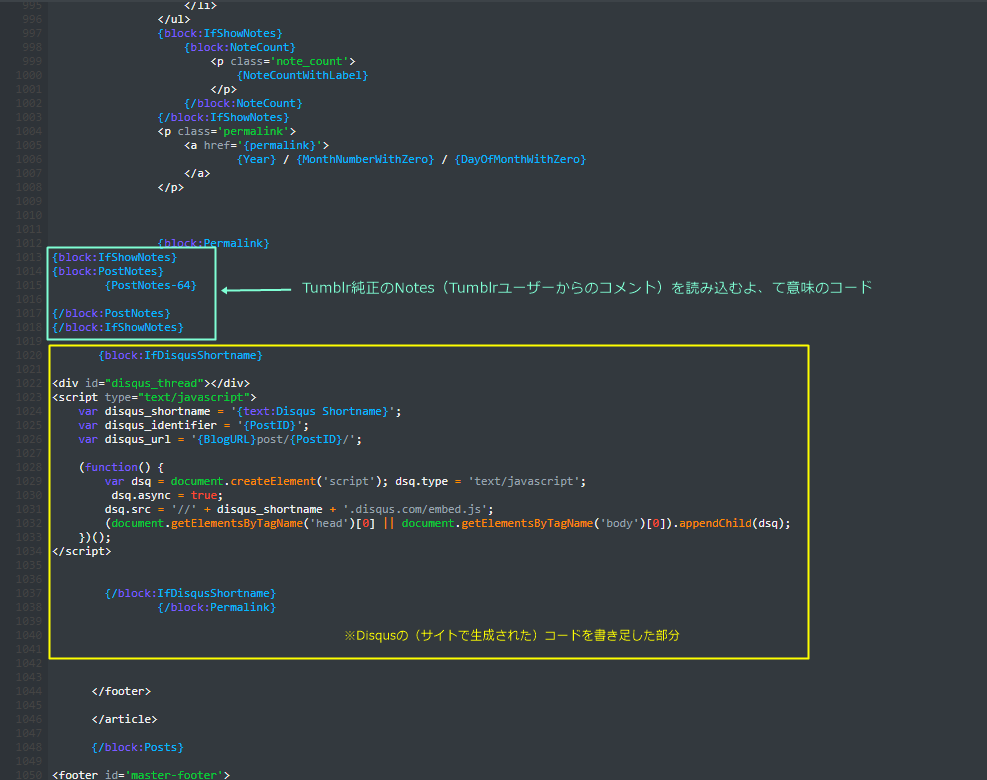Click the 'script' string in createElement
987x780 pixels.
pos(349,481)
